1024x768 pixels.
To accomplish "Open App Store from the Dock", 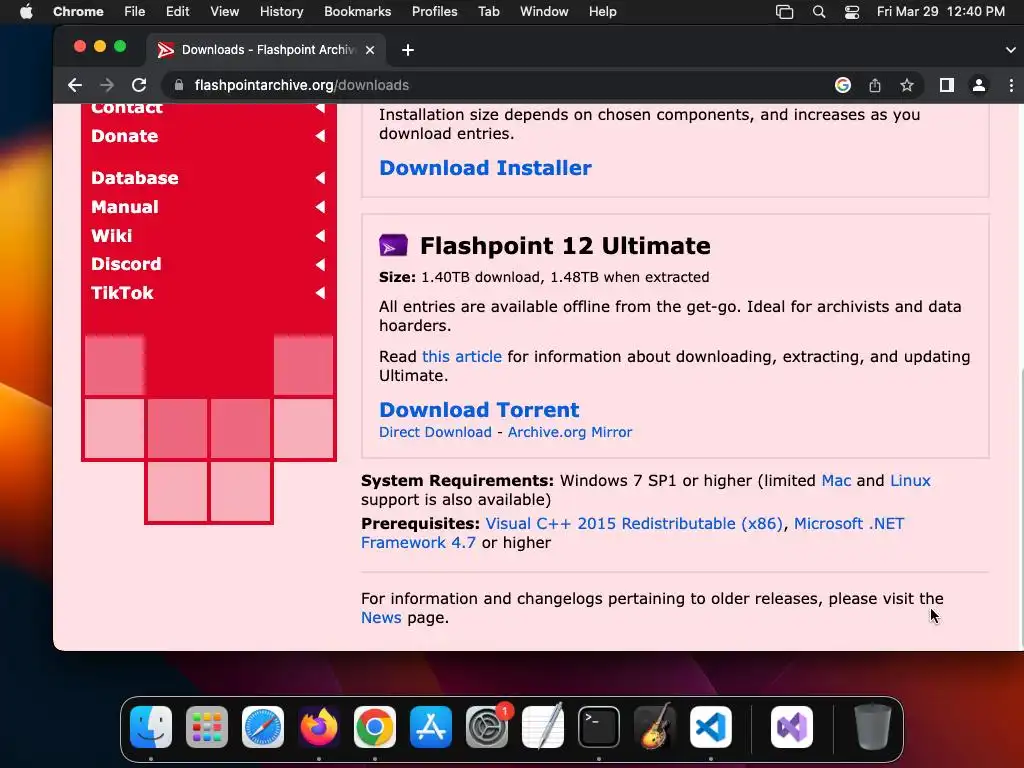I will tap(431, 727).
